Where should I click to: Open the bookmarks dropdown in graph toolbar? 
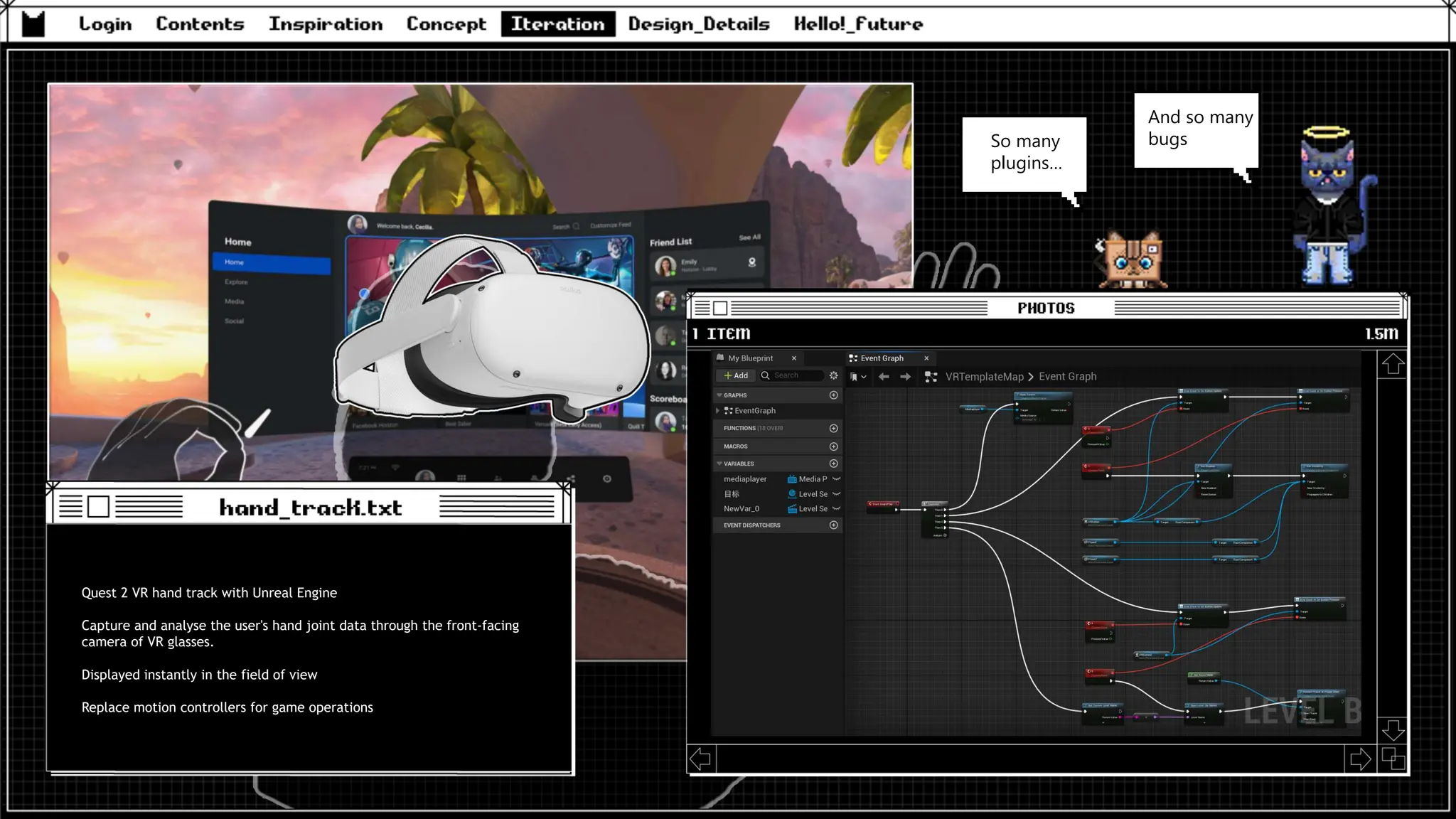pos(858,377)
